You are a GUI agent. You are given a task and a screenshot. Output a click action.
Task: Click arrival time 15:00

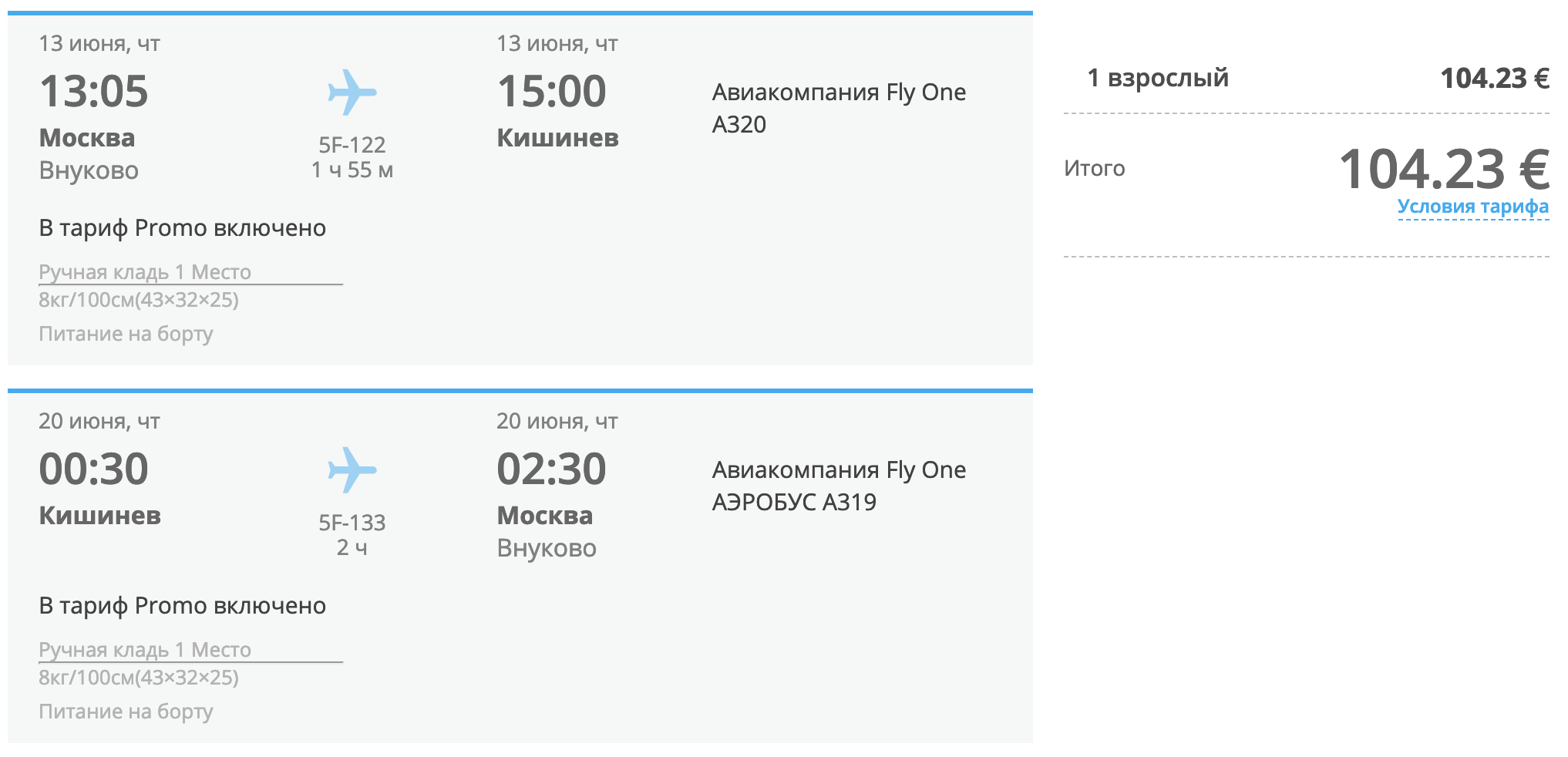[551, 91]
